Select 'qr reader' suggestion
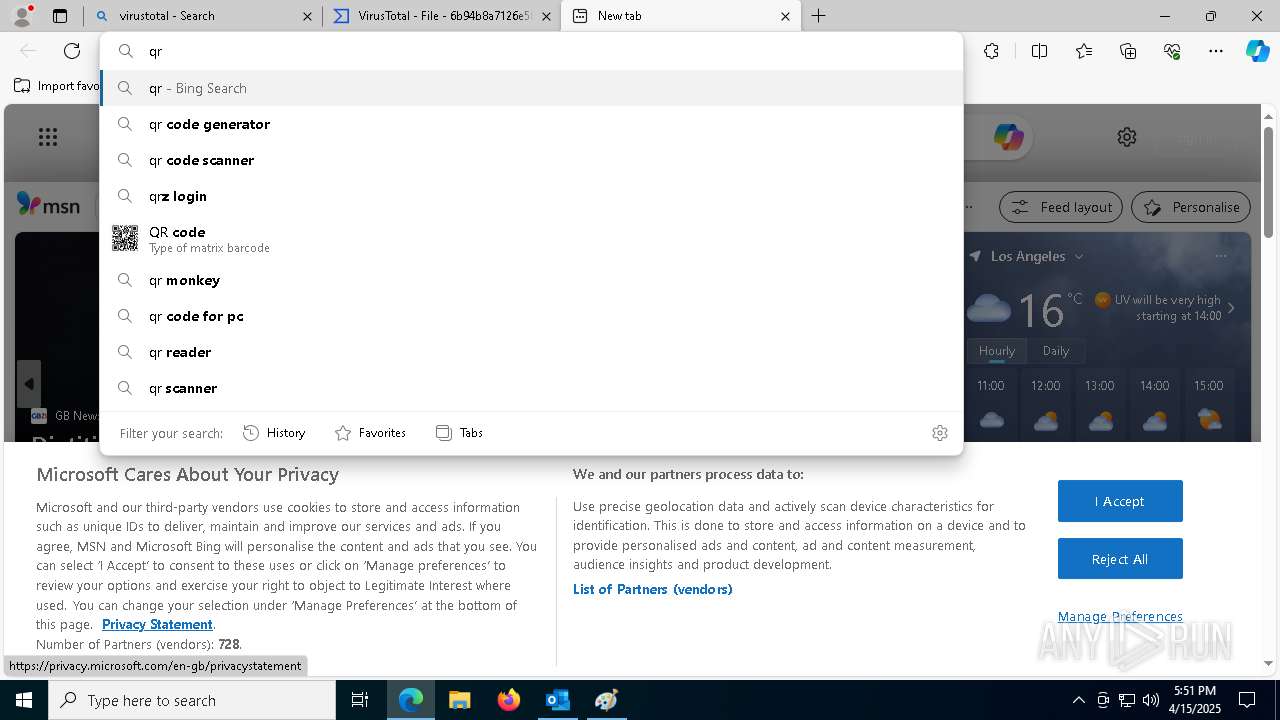Image resolution: width=1280 pixels, height=720 pixels. click(x=531, y=352)
